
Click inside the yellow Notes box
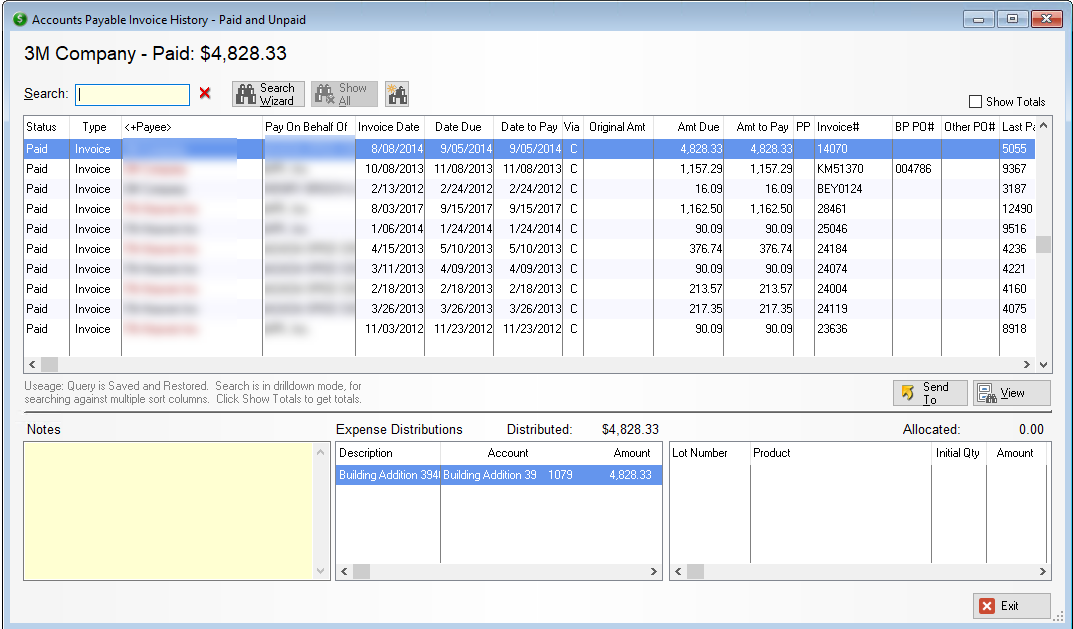coord(169,511)
